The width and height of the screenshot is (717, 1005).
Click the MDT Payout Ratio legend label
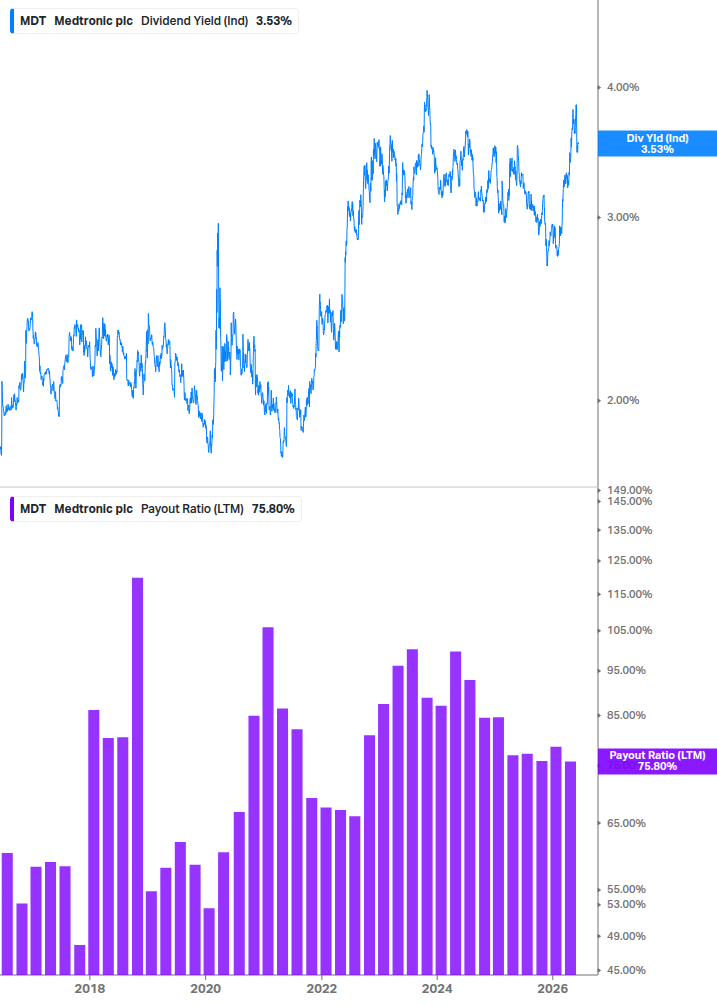tap(156, 509)
